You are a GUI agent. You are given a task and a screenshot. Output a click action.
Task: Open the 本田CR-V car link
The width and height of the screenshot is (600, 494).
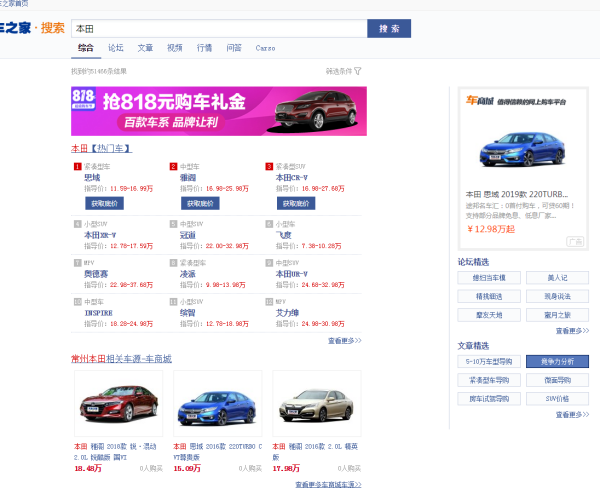pyautogui.click(x=292, y=178)
